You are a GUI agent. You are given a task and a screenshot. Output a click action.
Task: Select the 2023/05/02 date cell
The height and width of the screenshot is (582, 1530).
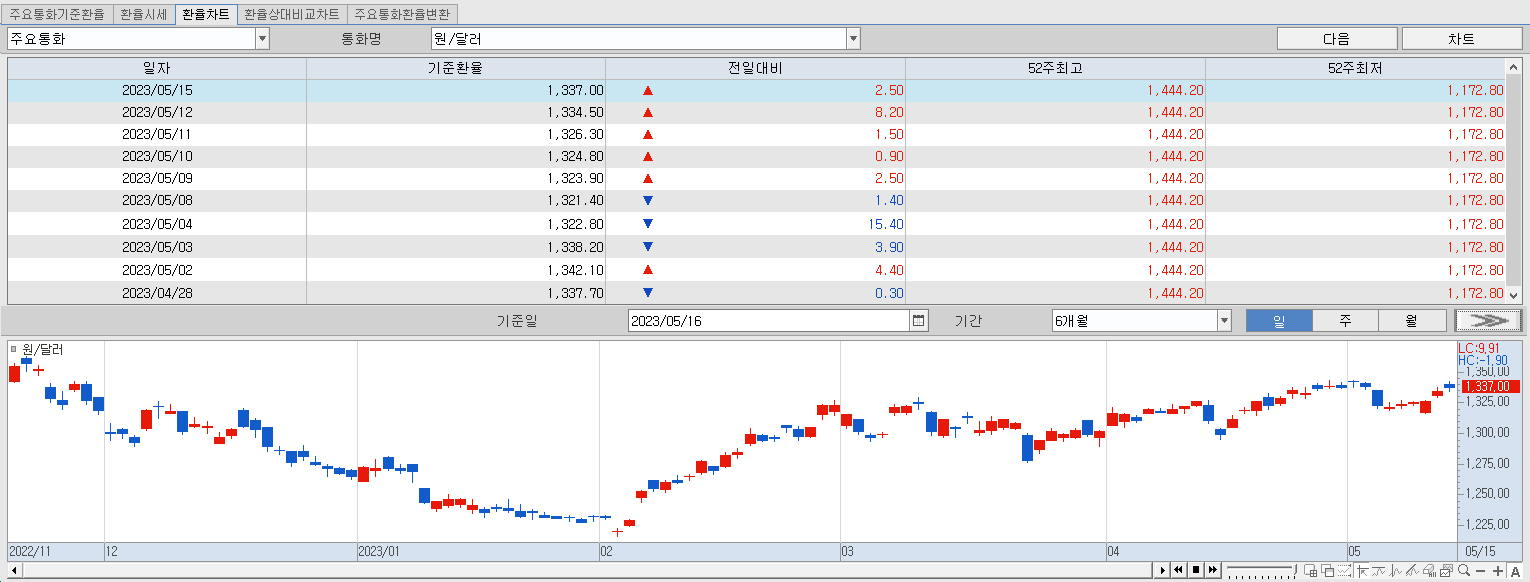[157, 270]
